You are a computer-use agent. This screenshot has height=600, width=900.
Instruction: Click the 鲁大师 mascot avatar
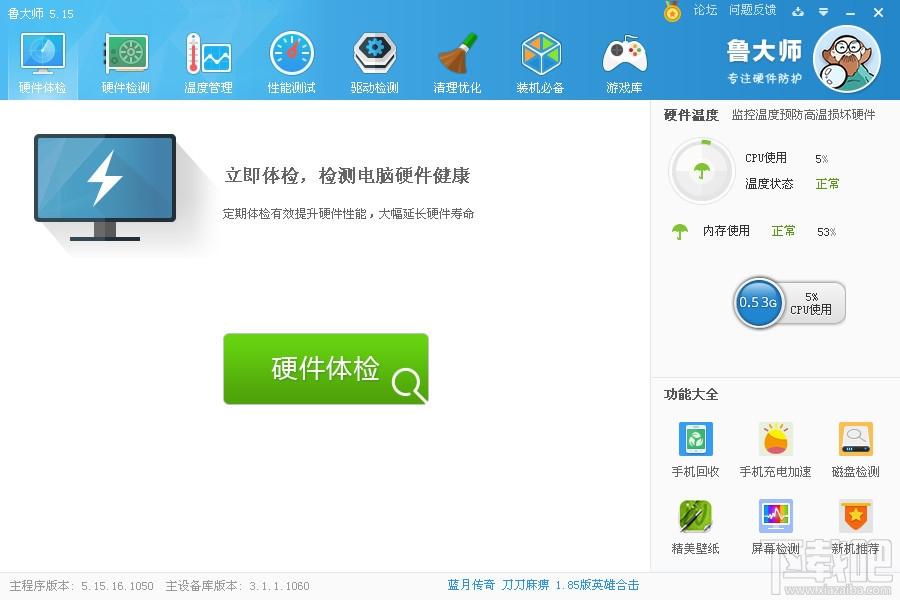coord(847,59)
